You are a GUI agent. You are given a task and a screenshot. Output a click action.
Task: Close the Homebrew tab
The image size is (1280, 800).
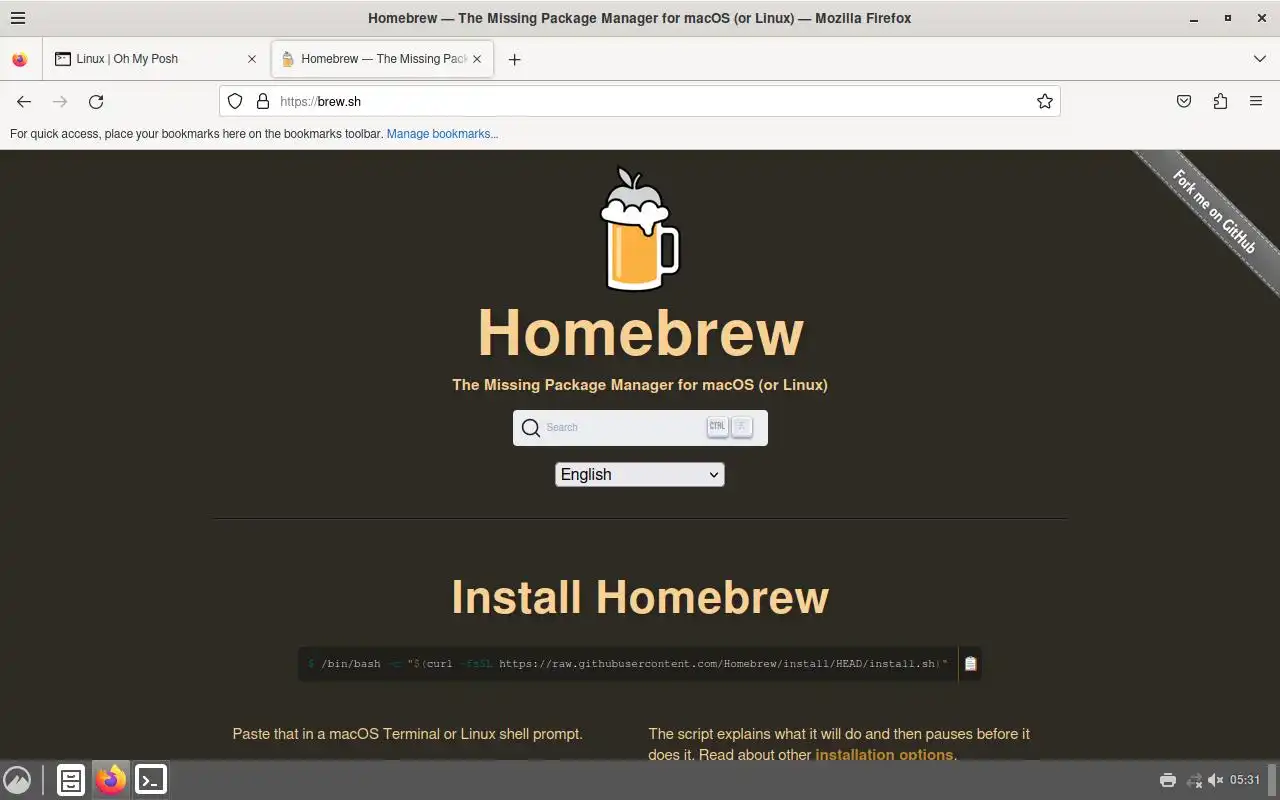(x=477, y=59)
